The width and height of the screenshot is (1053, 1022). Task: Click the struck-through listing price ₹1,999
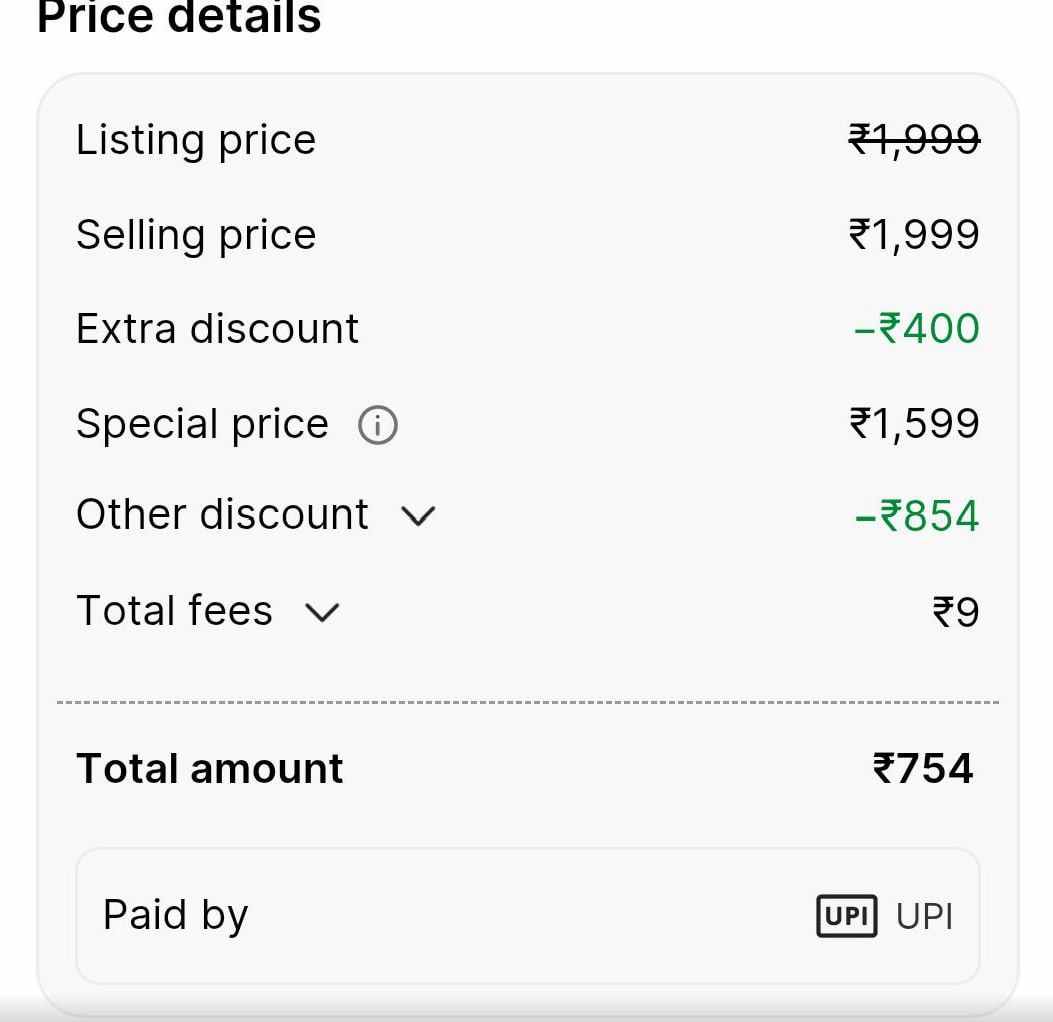pyautogui.click(x=914, y=140)
